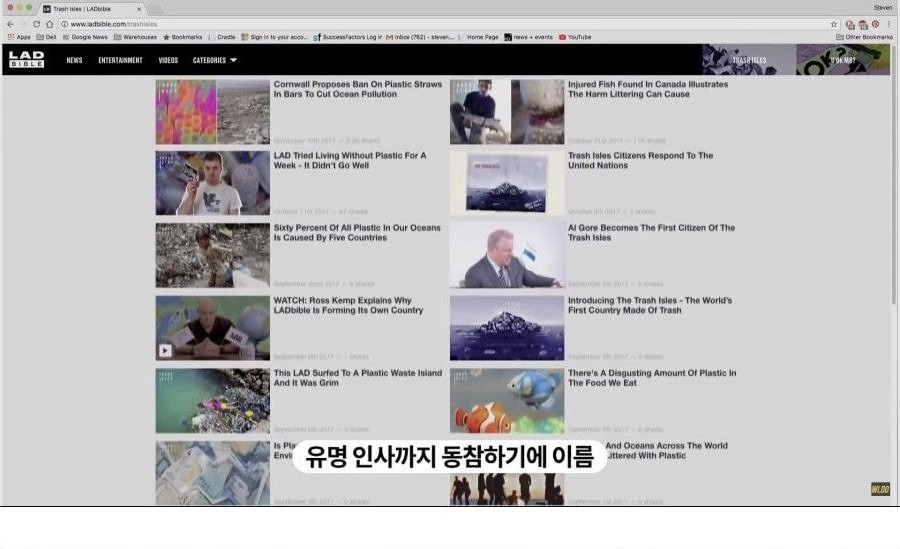
Task: Play the Ross Kemp video icon
Action: point(165,350)
